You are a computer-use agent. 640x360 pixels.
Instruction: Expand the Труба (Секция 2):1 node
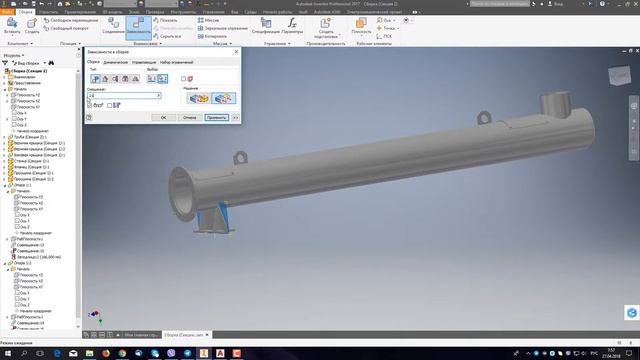click(4, 137)
